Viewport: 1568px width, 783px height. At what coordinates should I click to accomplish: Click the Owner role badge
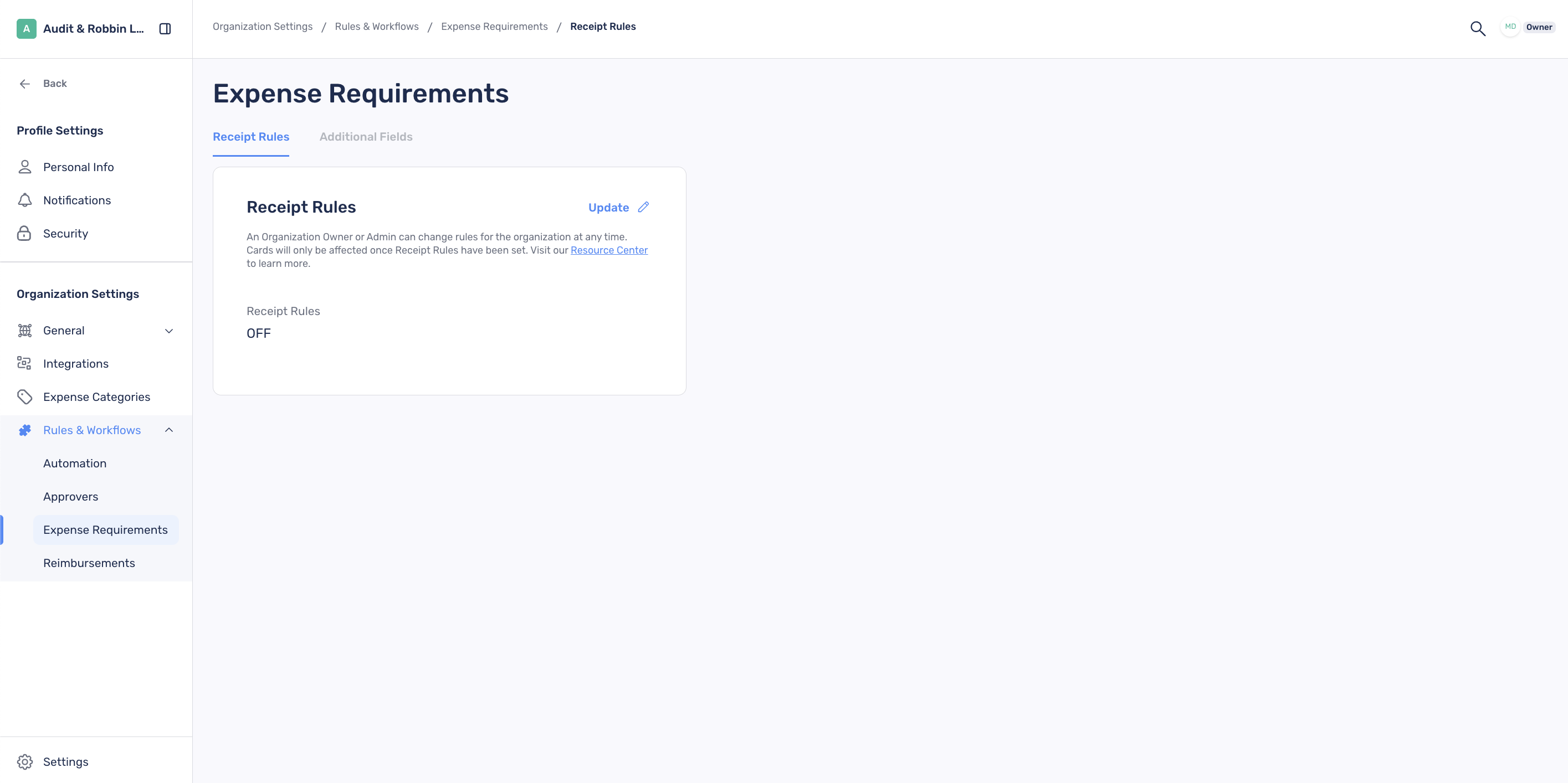pyautogui.click(x=1539, y=27)
